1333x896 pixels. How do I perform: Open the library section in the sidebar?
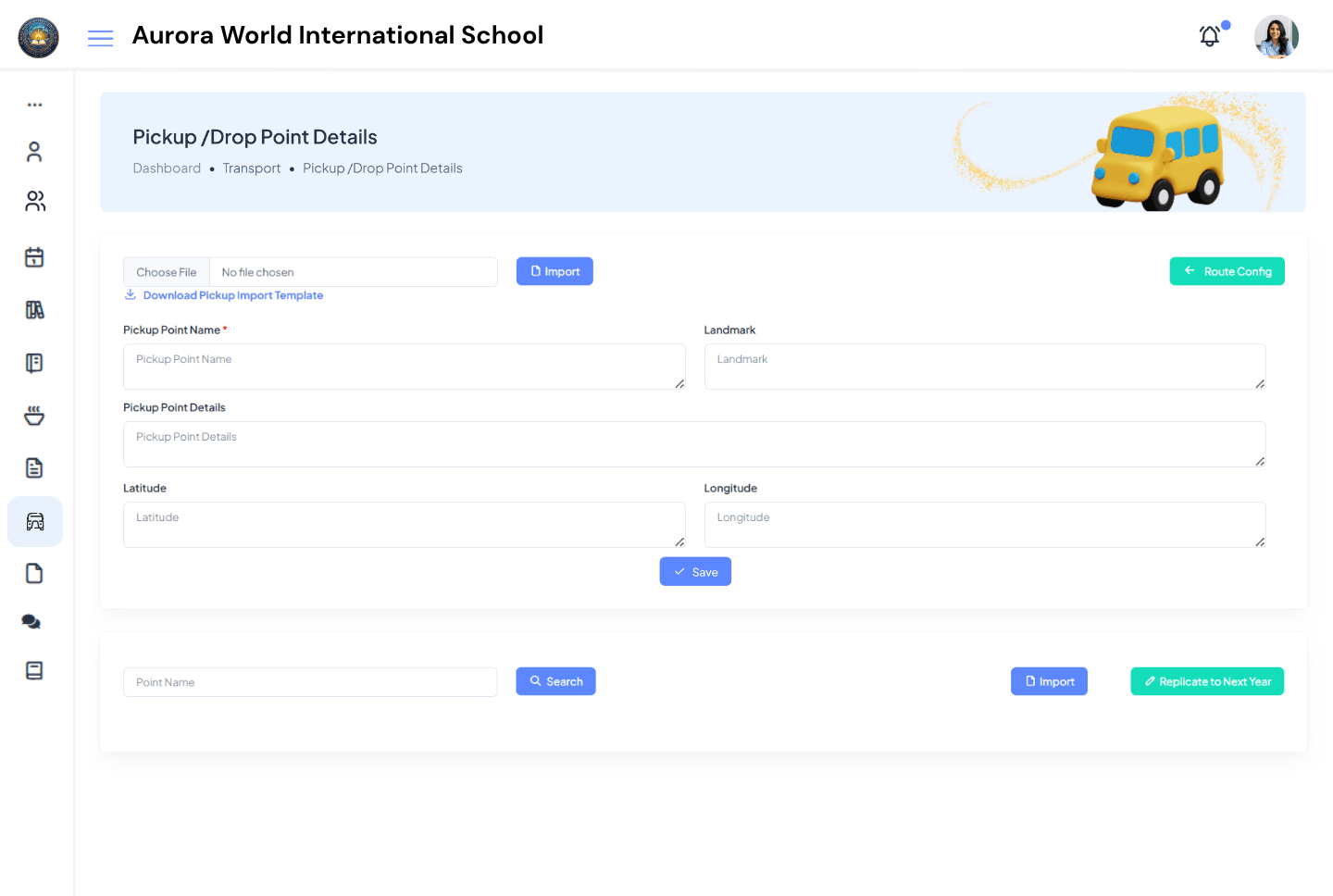pos(34,309)
